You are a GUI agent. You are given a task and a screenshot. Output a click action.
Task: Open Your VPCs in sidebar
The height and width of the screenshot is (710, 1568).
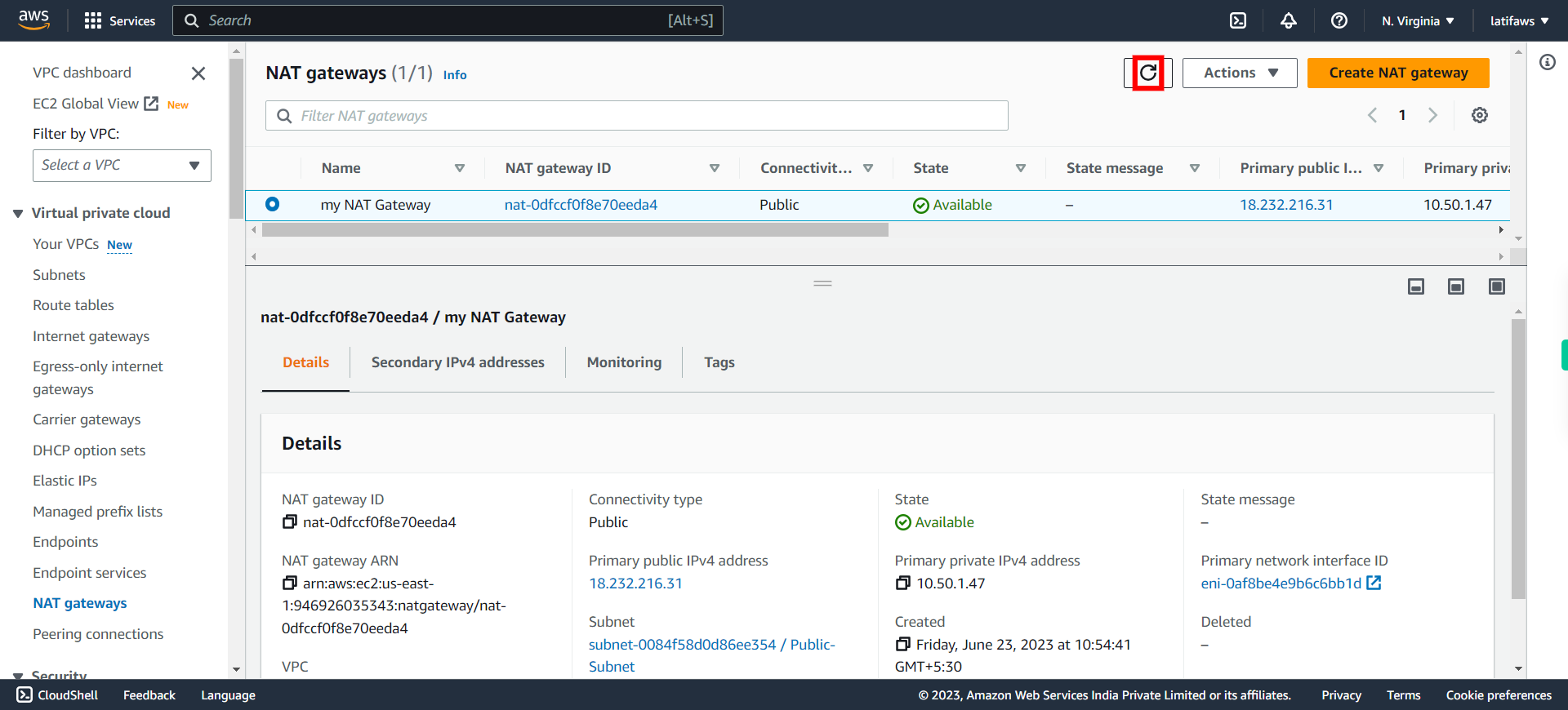[x=65, y=244]
